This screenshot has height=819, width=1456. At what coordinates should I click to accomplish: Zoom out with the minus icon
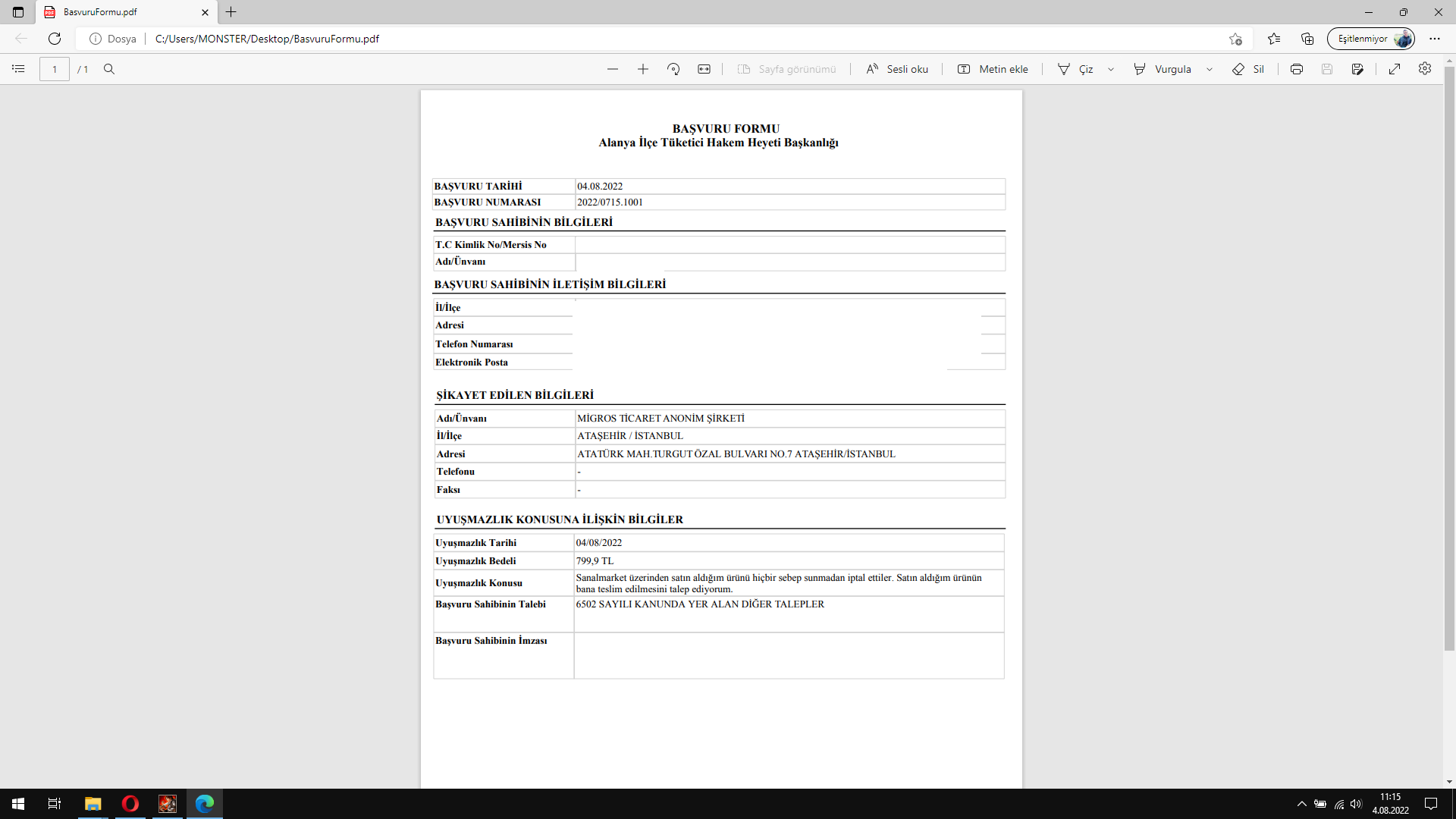(613, 69)
